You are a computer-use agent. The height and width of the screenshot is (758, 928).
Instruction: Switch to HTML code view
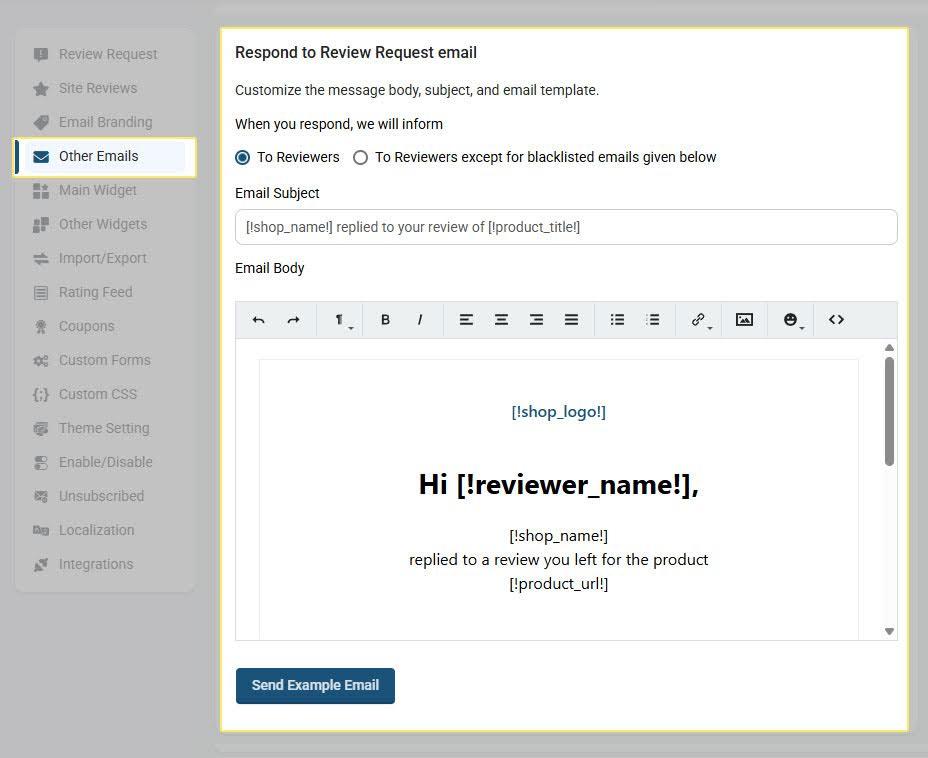point(836,319)
